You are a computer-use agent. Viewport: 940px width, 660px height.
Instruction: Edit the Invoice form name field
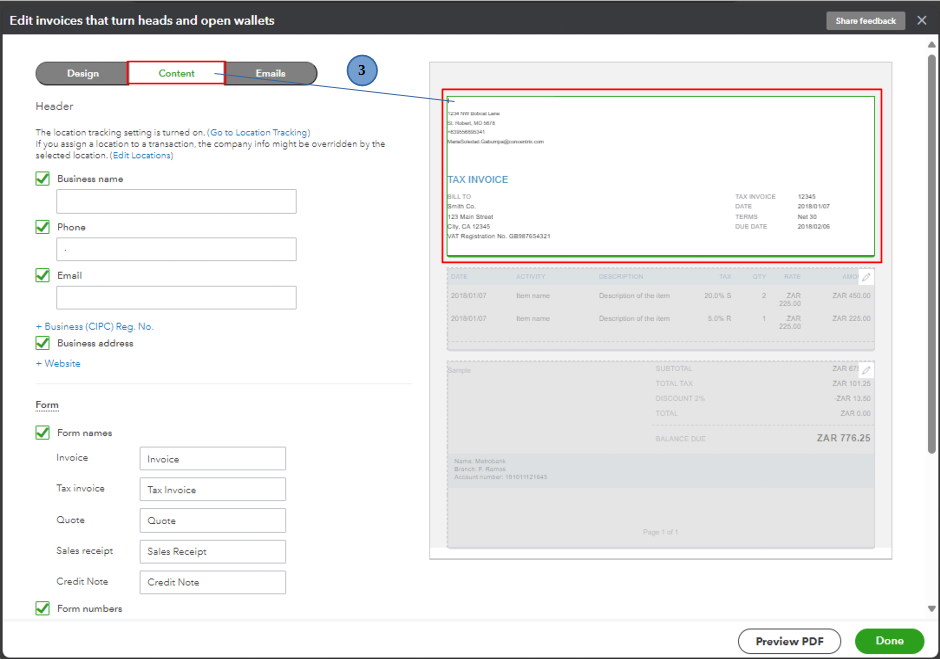pos(213,459)
